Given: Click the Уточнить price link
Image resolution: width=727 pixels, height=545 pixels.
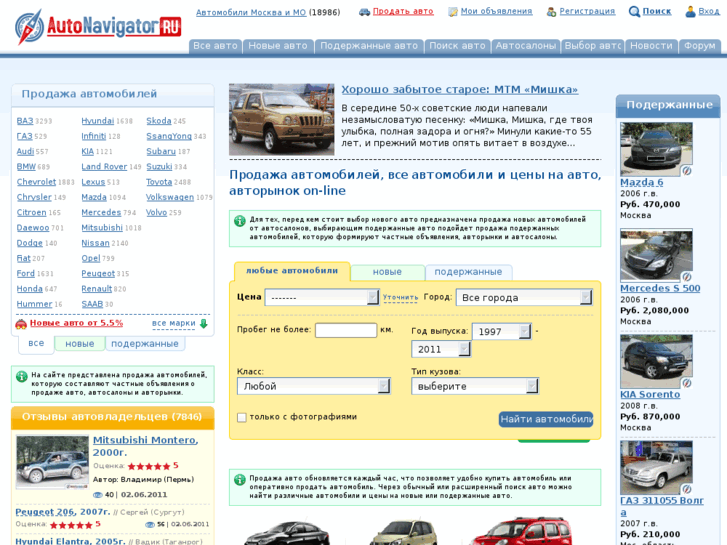Looking at the screenshot, I should [400, 297].
